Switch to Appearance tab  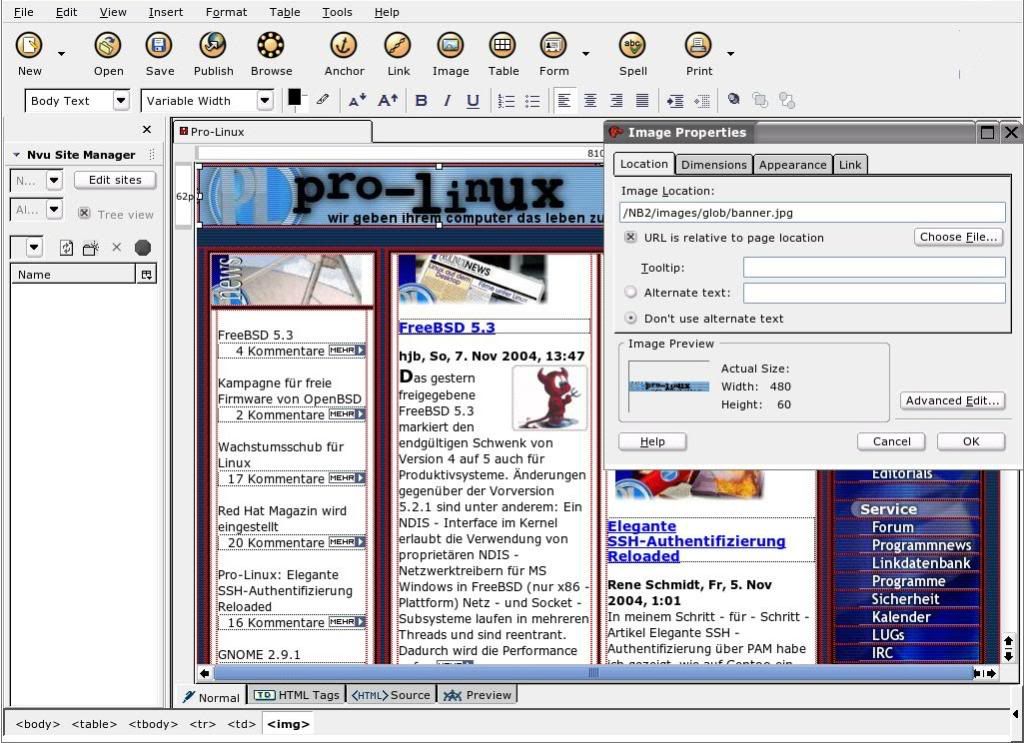pos(792,165)
